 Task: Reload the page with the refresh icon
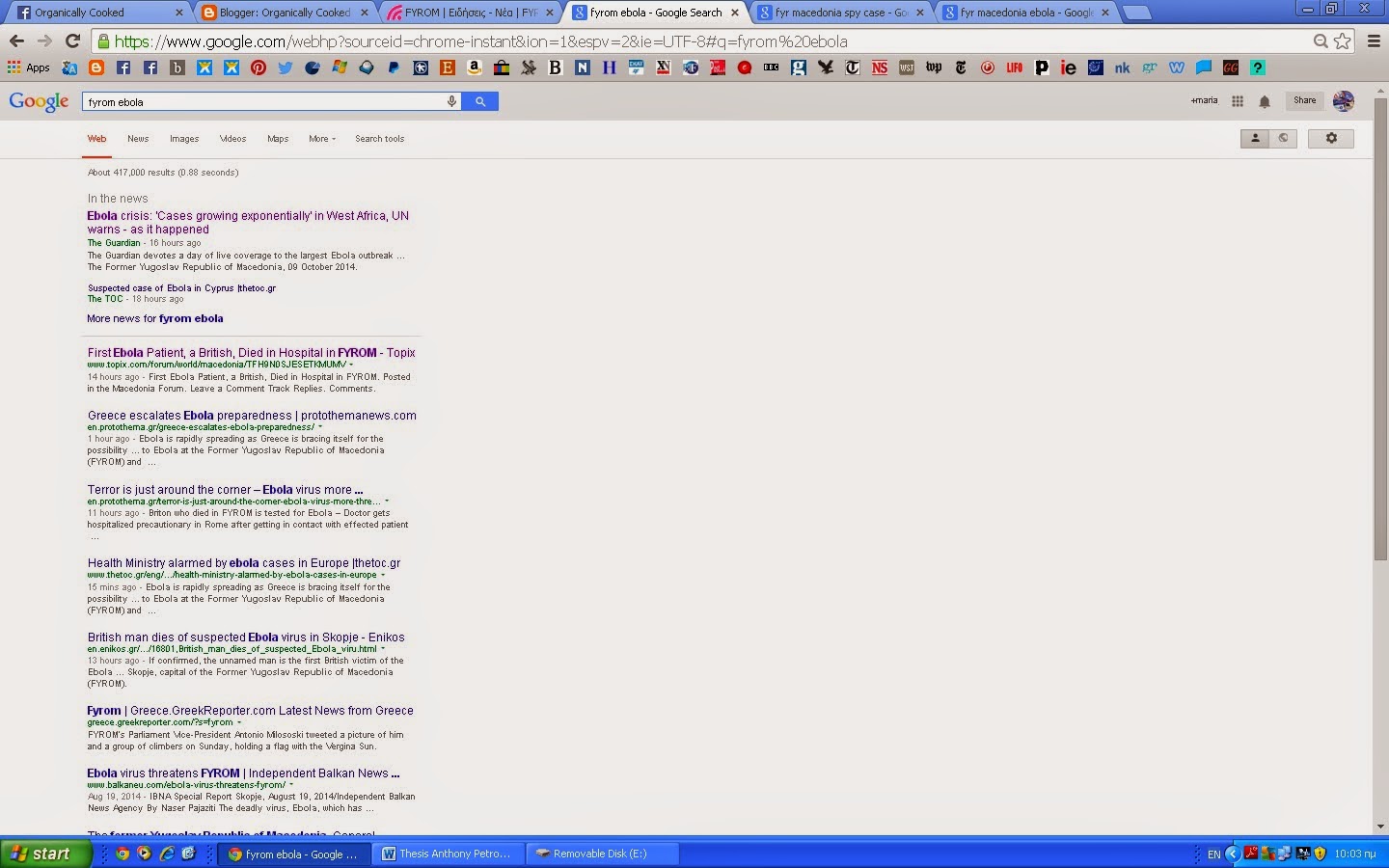(x=72, y=41)
